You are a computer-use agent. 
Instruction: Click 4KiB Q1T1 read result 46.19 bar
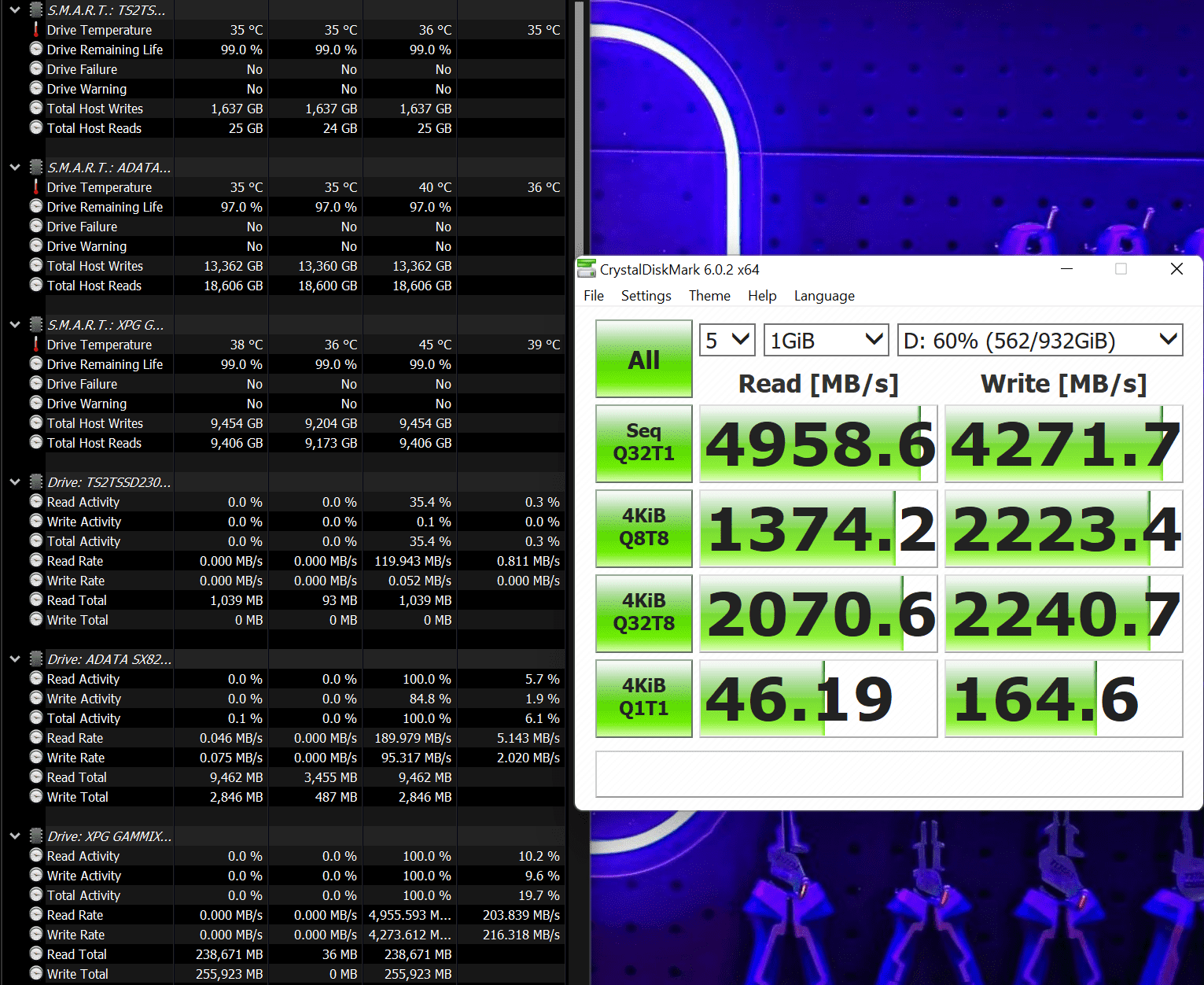pyautogui.click(x=819, y=699)
